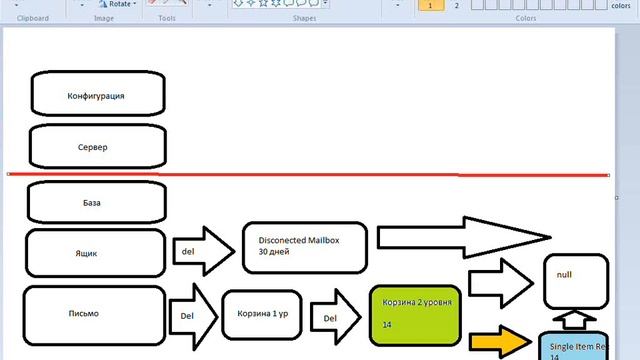Open the Brushes dropdown arrow beside Tools
The image size is (640, 360).
209,5
